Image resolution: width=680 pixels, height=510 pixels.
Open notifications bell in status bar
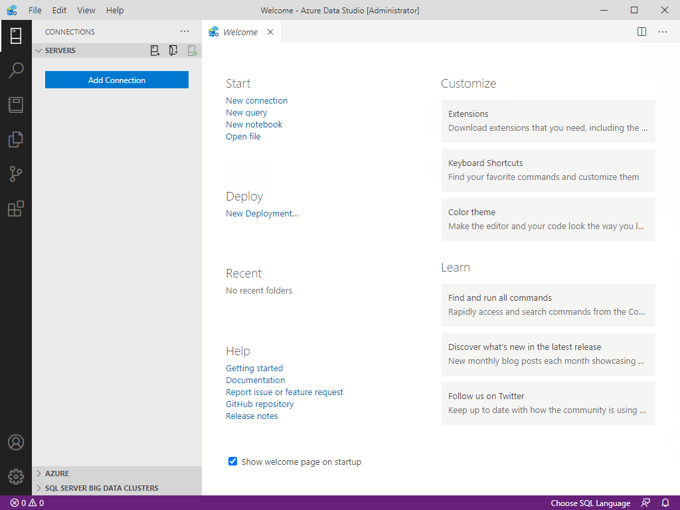click(665, 503)
